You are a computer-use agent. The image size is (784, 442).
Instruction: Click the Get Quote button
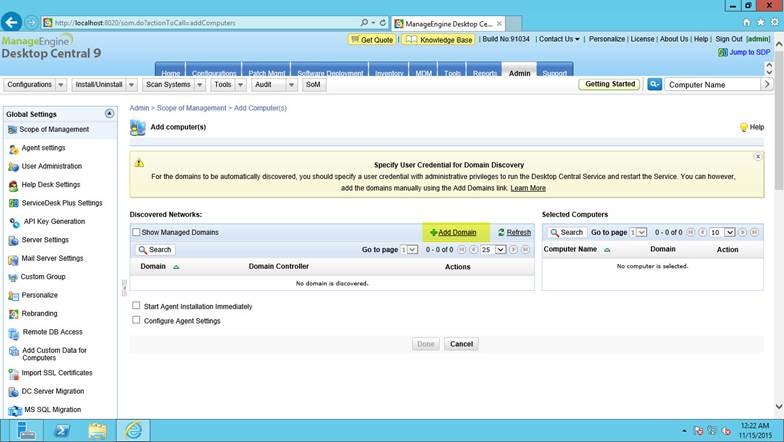tap(373, 40)
